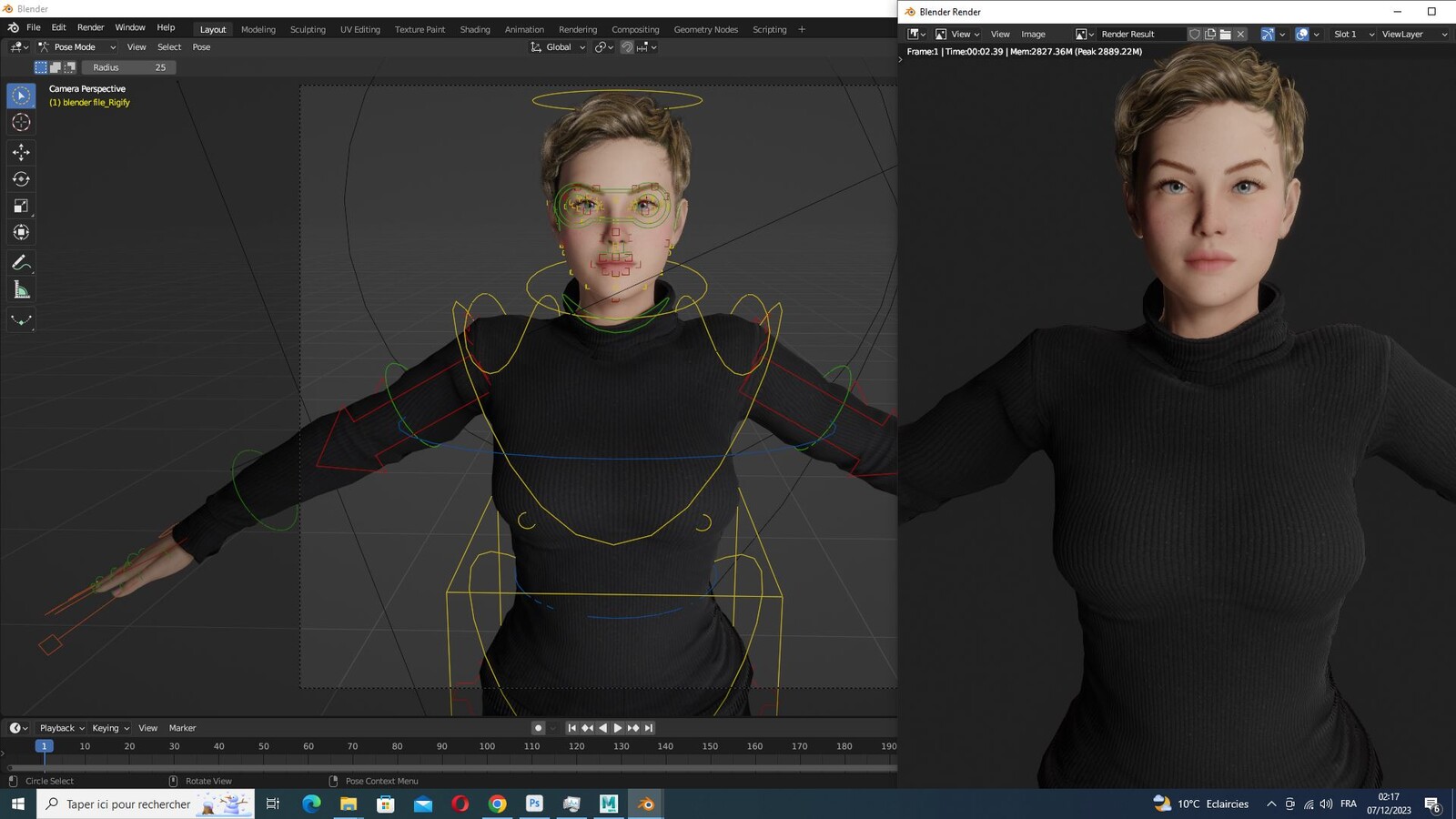
Task: Add a new workspace with plus button
Action: (x=802, y=29)
